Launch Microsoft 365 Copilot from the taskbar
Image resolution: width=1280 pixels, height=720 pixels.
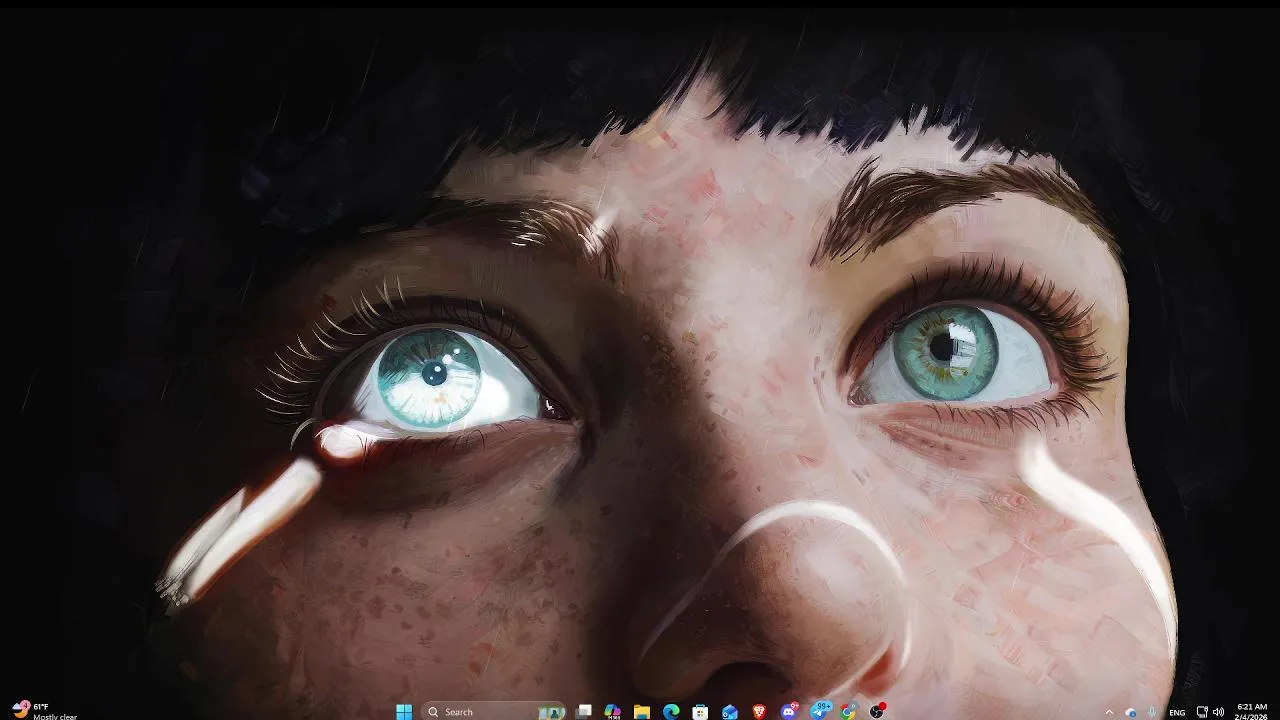613,712
